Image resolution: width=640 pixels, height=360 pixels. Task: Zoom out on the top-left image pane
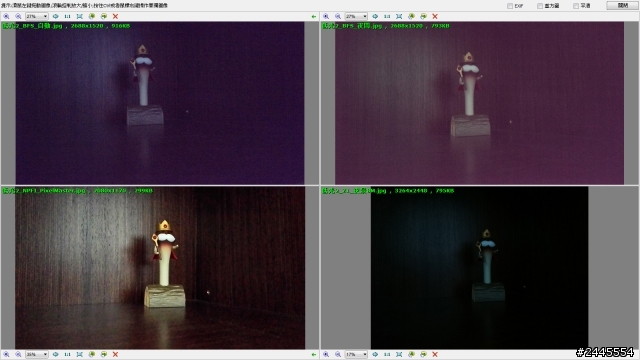coord(18,16)
